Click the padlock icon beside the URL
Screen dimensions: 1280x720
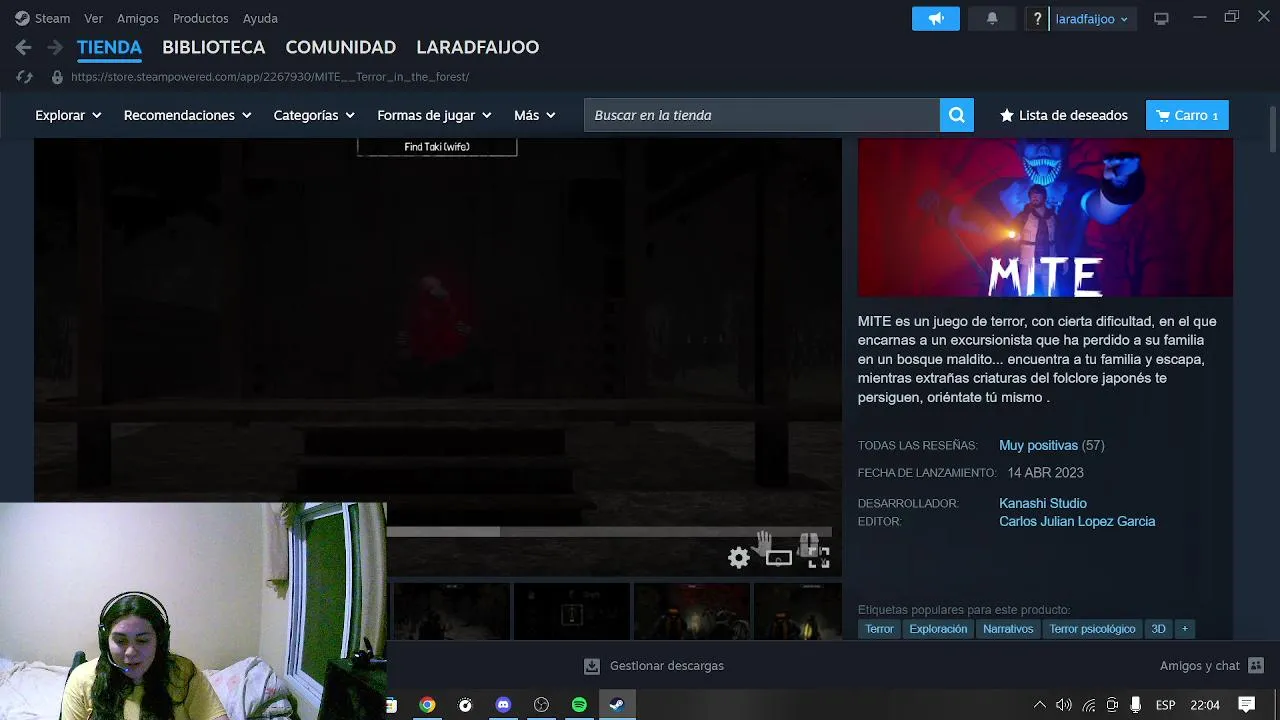point(57,77)
